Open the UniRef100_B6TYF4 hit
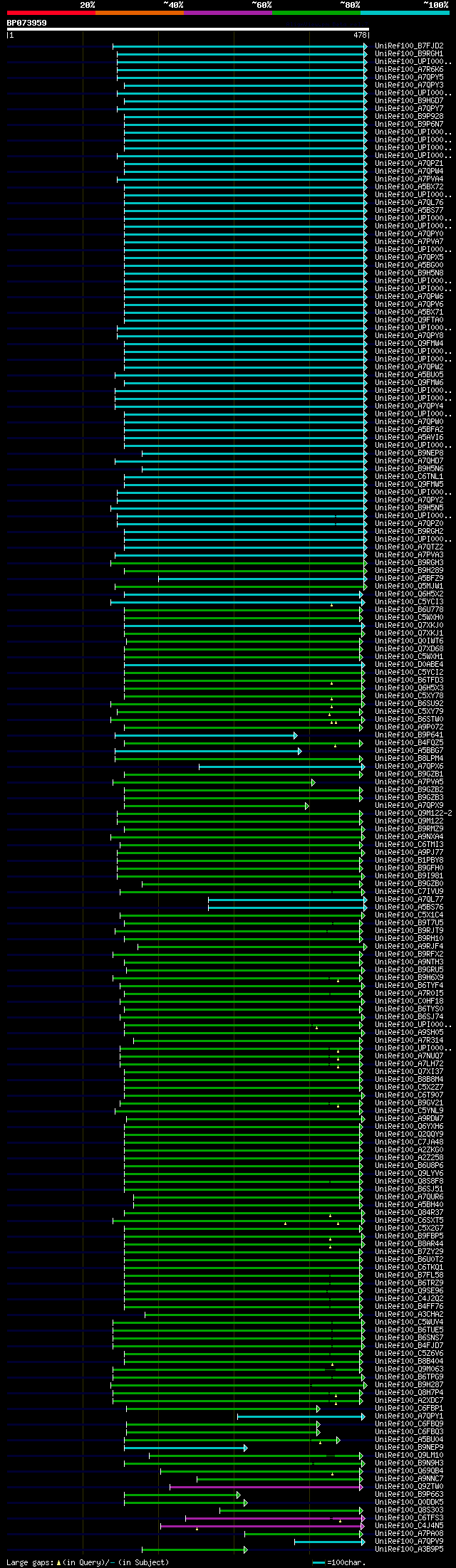Image resolution: width=456 pixels, height=1568 pixels. 409,986
